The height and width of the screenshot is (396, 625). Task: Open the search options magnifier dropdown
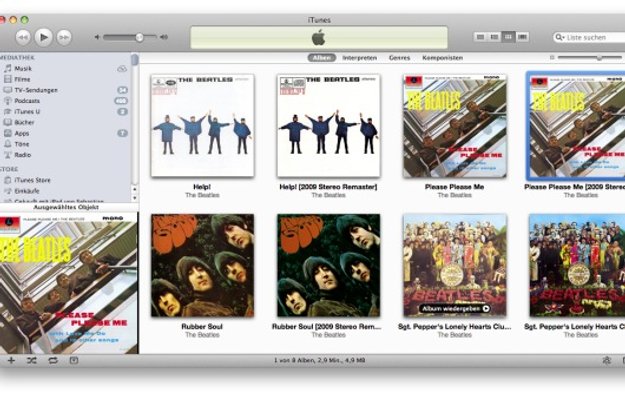coord(560,37)
